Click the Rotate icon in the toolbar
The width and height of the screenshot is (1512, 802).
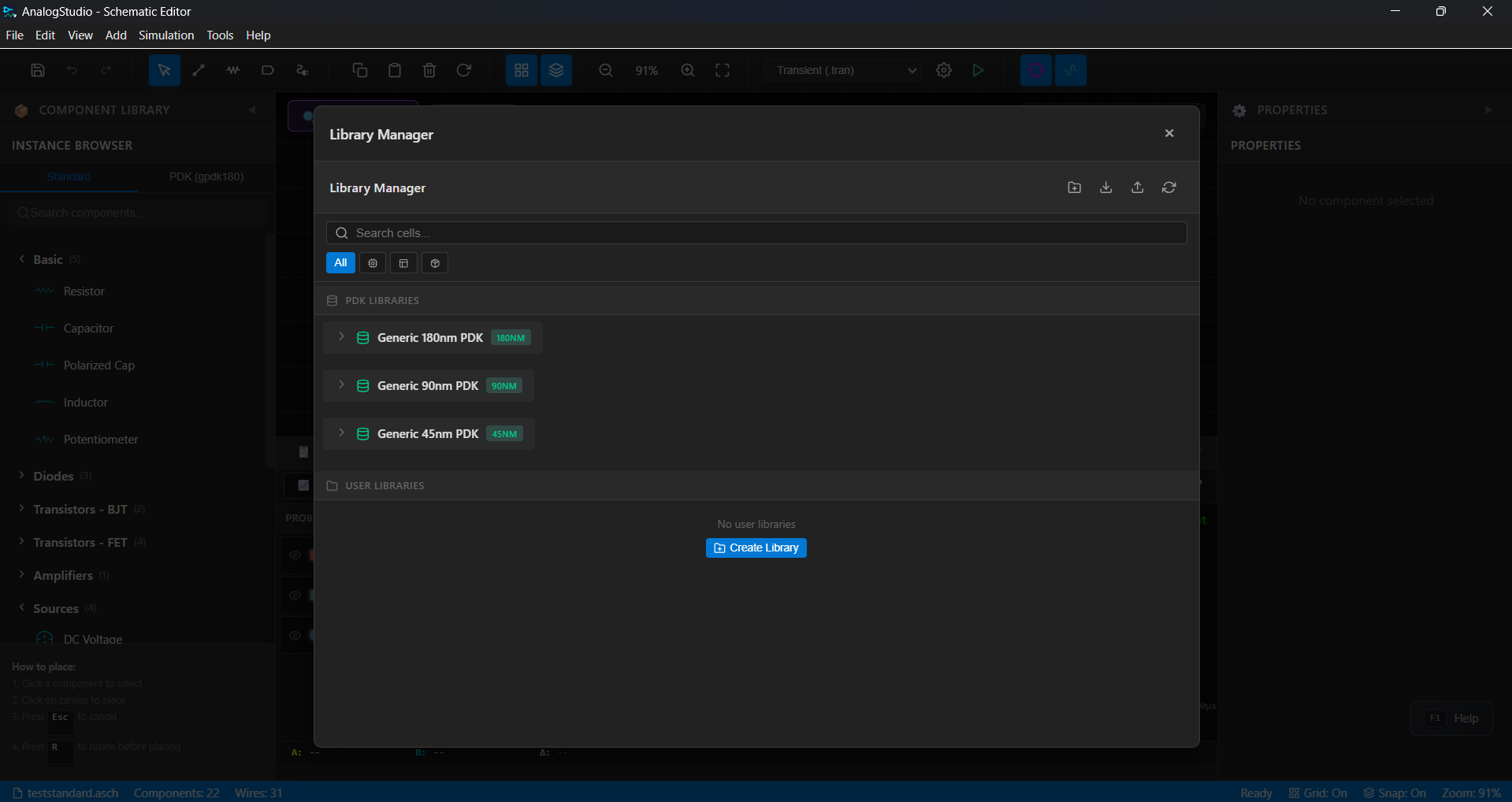[x=464, y=70]
